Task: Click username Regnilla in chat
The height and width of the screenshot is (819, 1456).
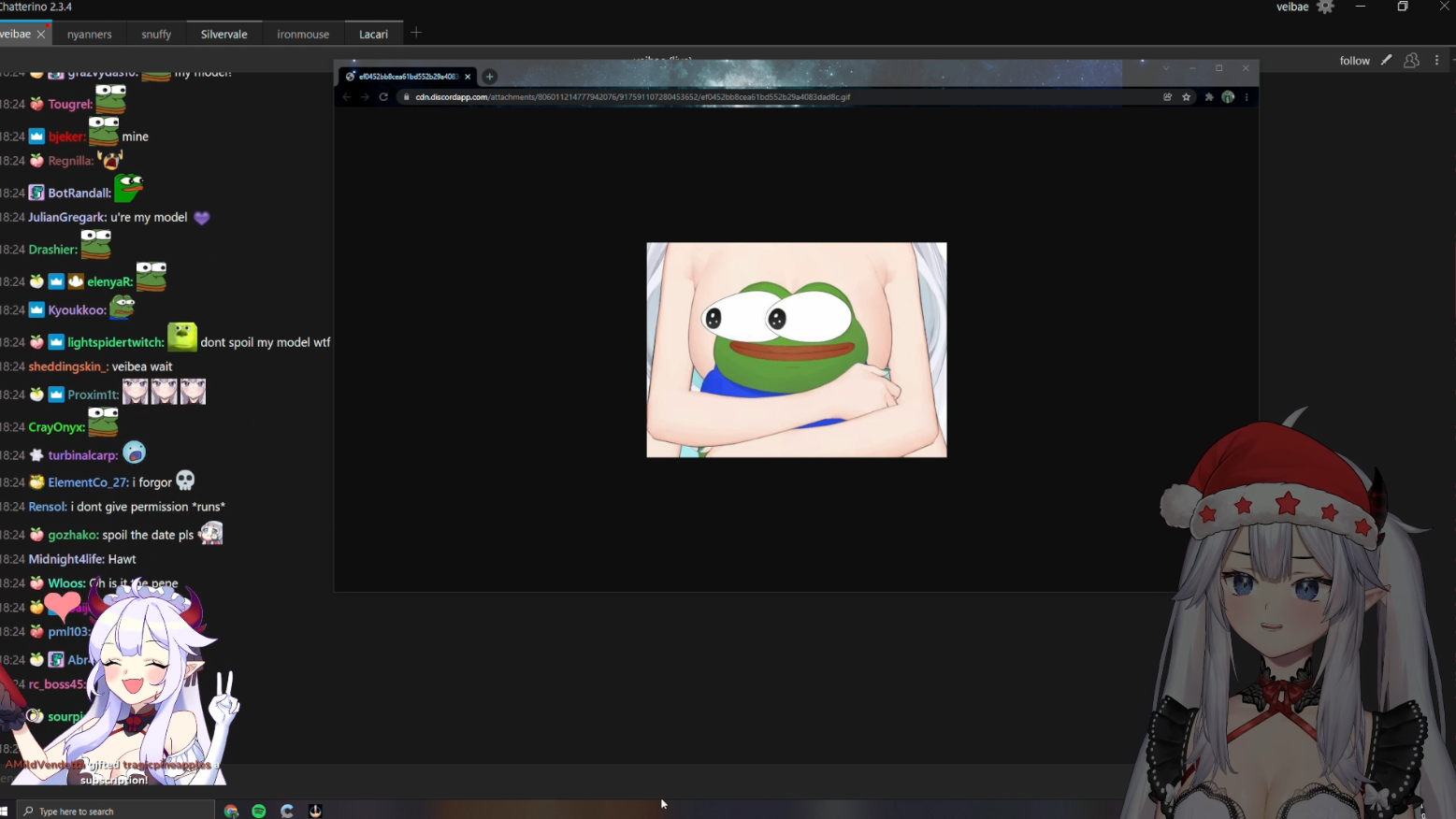Action: click(x=71, y=161)
